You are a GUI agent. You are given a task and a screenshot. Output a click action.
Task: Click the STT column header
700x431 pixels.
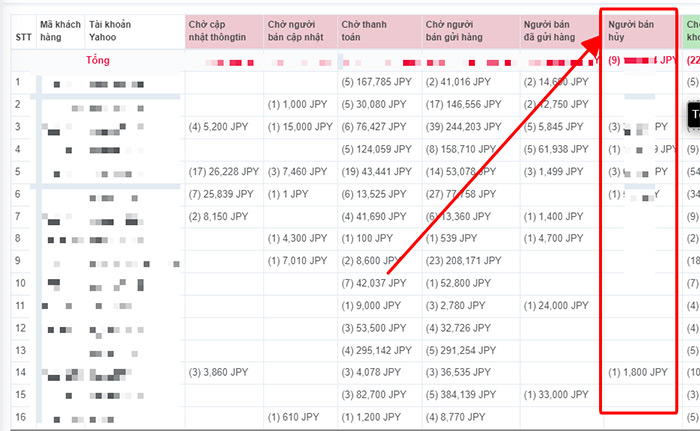pyautogui.click(x=23, y=37)
